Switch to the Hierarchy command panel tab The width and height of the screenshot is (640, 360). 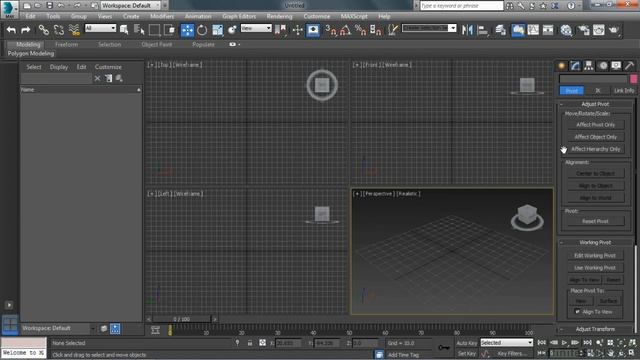click(589, 66)
